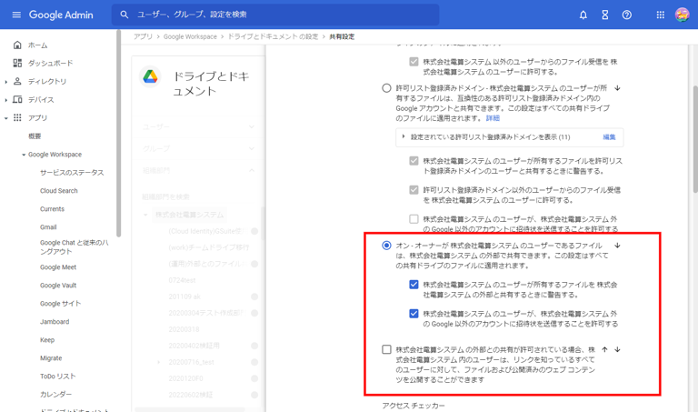Select 株式会社電算システム organization unit
The height and width of the screenshot is (412, 698).
tap(189, 214)
